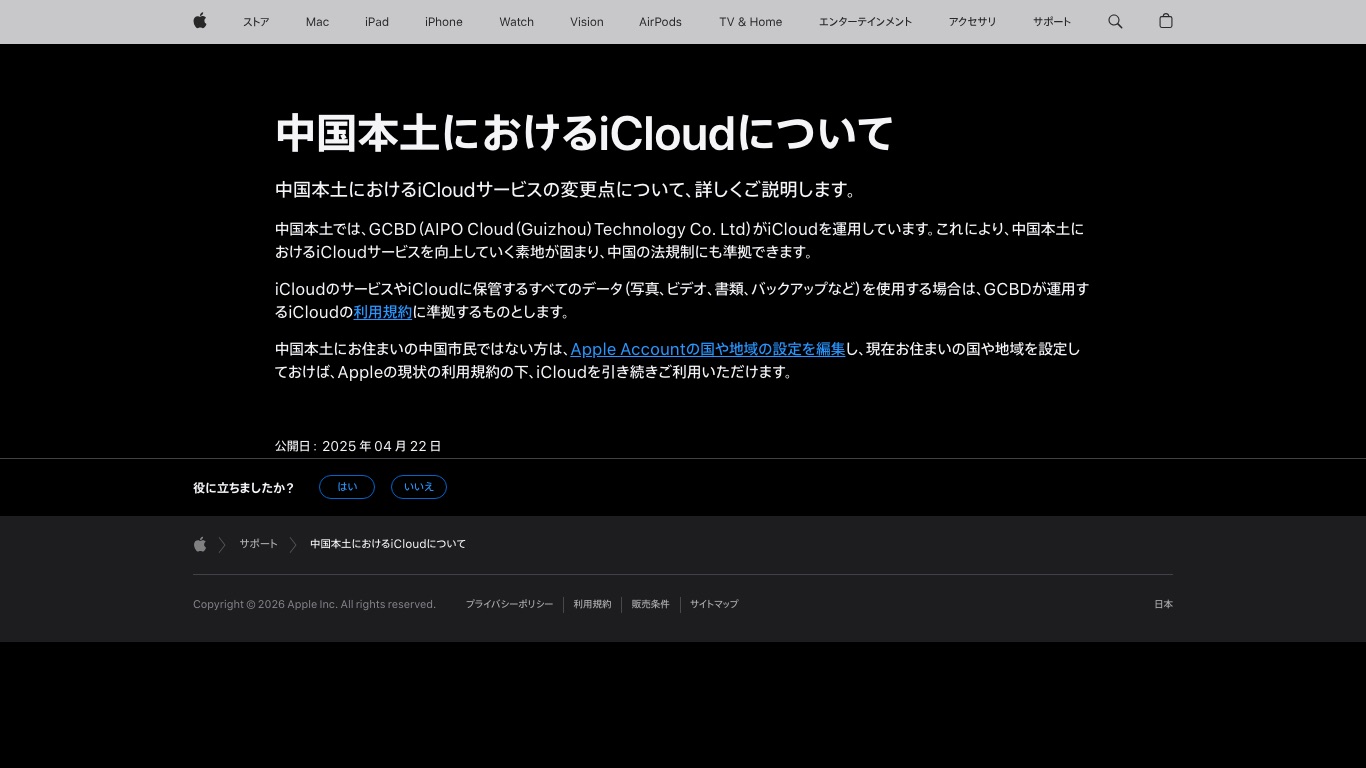Open Apple Accountの国や地域の設定を編集 link

708,349
